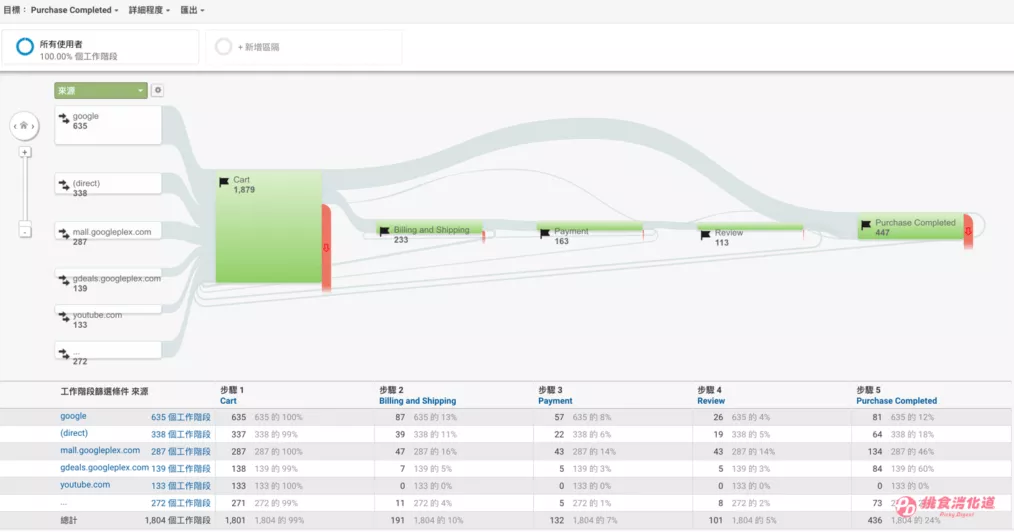Click the Review column header link
1014x532 pixels.
tap(711, 401)
